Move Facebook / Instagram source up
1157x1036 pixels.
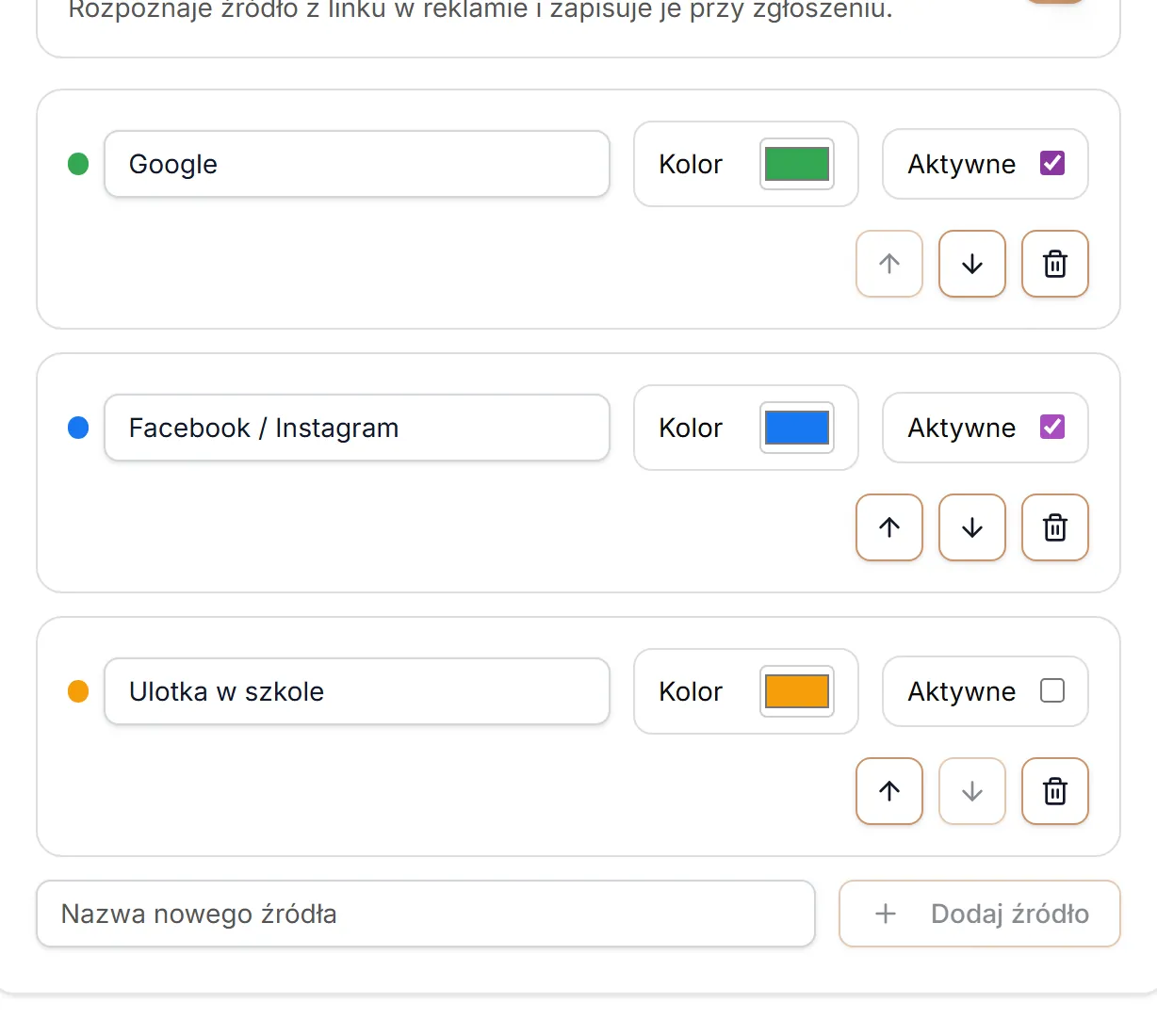click(x=889, y=527)
